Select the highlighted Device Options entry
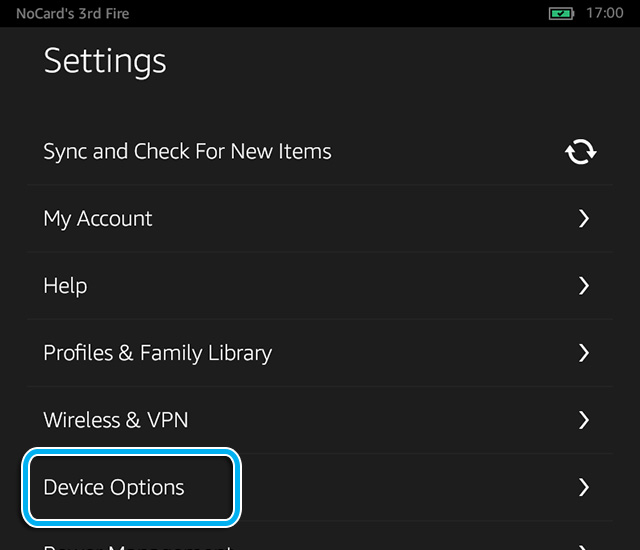Screen dimensions: 640x550 131,488
